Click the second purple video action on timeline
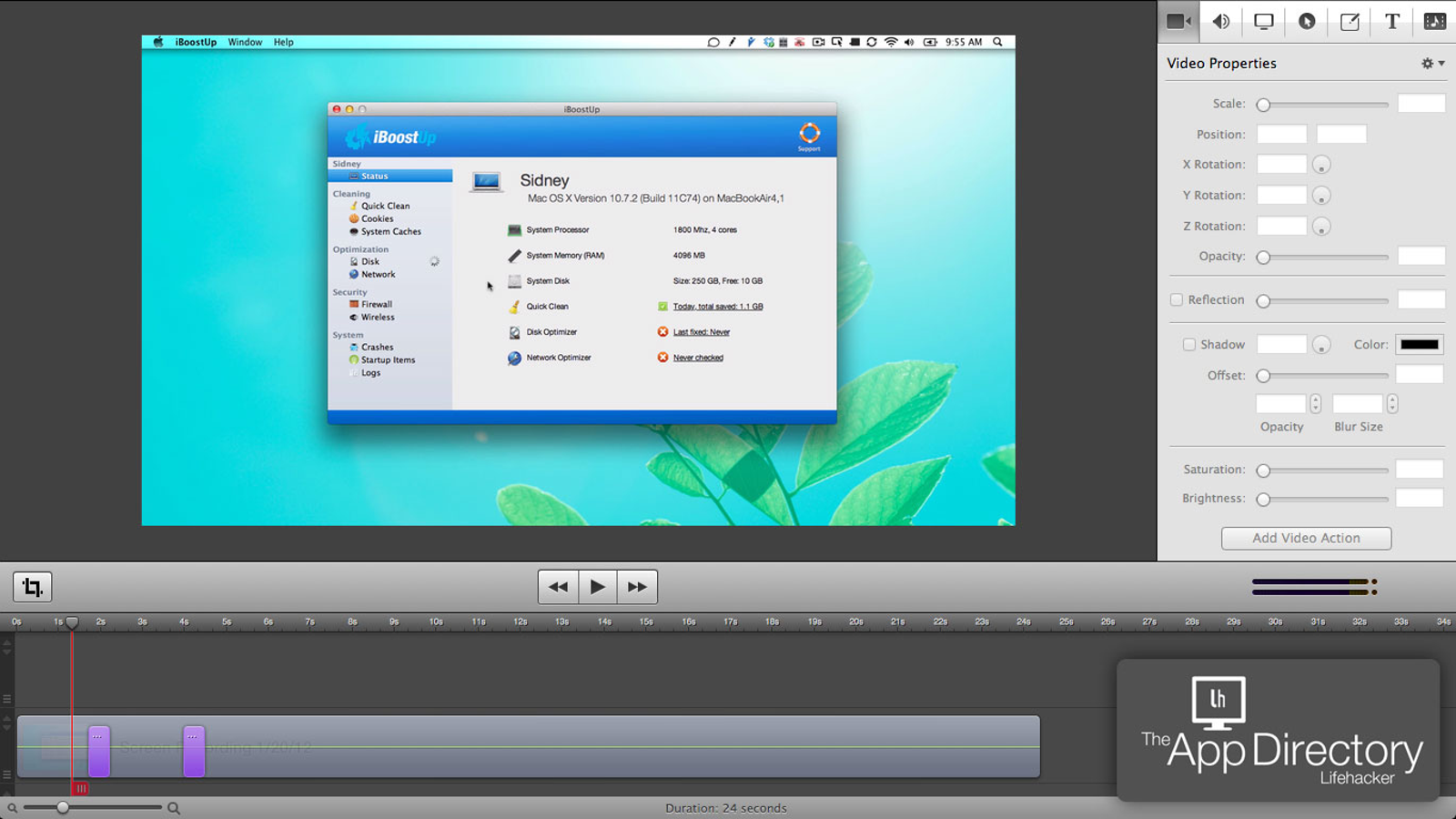Image resolution: width=1456 pixels, height=819 pixels. coord(194,751)
